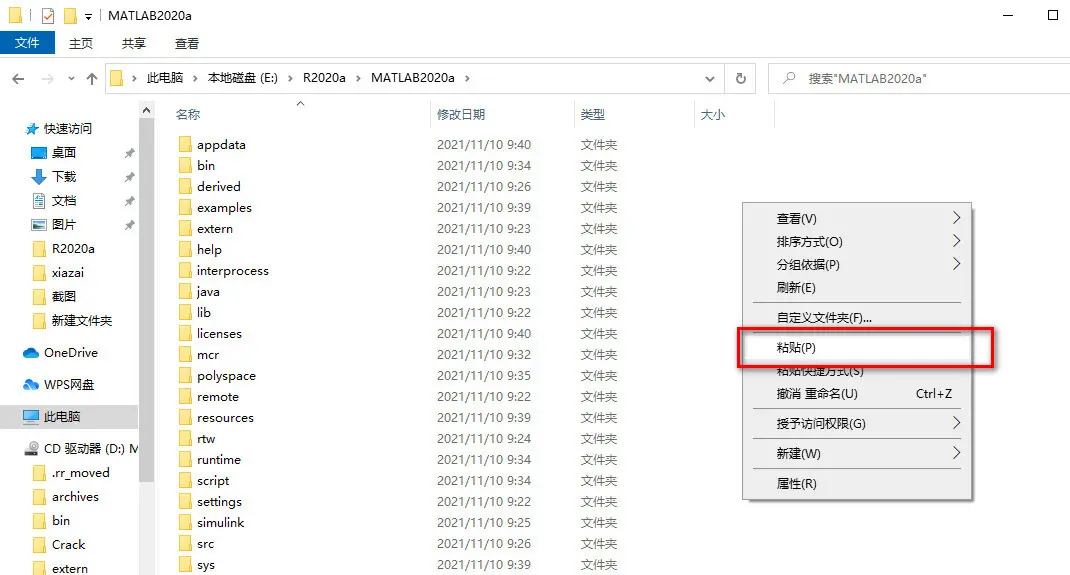Select OneDrive in the navigation pane
The width and height of the screenshot is (1070, 575).
pyautogui.click(x=70, y=353)
